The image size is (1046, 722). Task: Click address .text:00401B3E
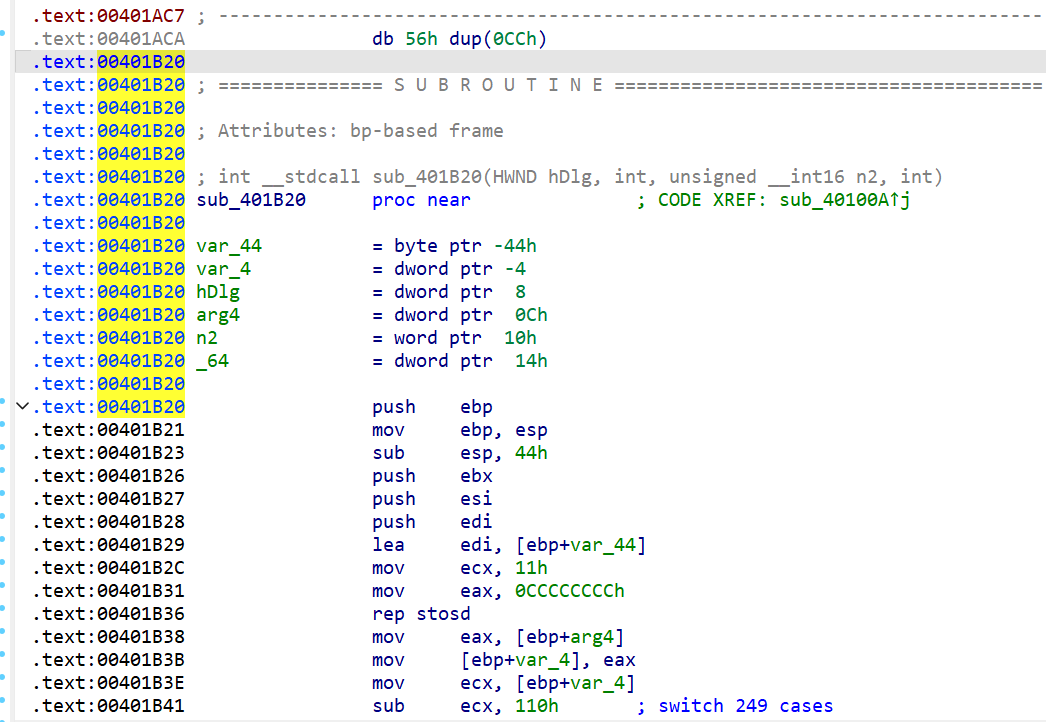coord(109,683)
